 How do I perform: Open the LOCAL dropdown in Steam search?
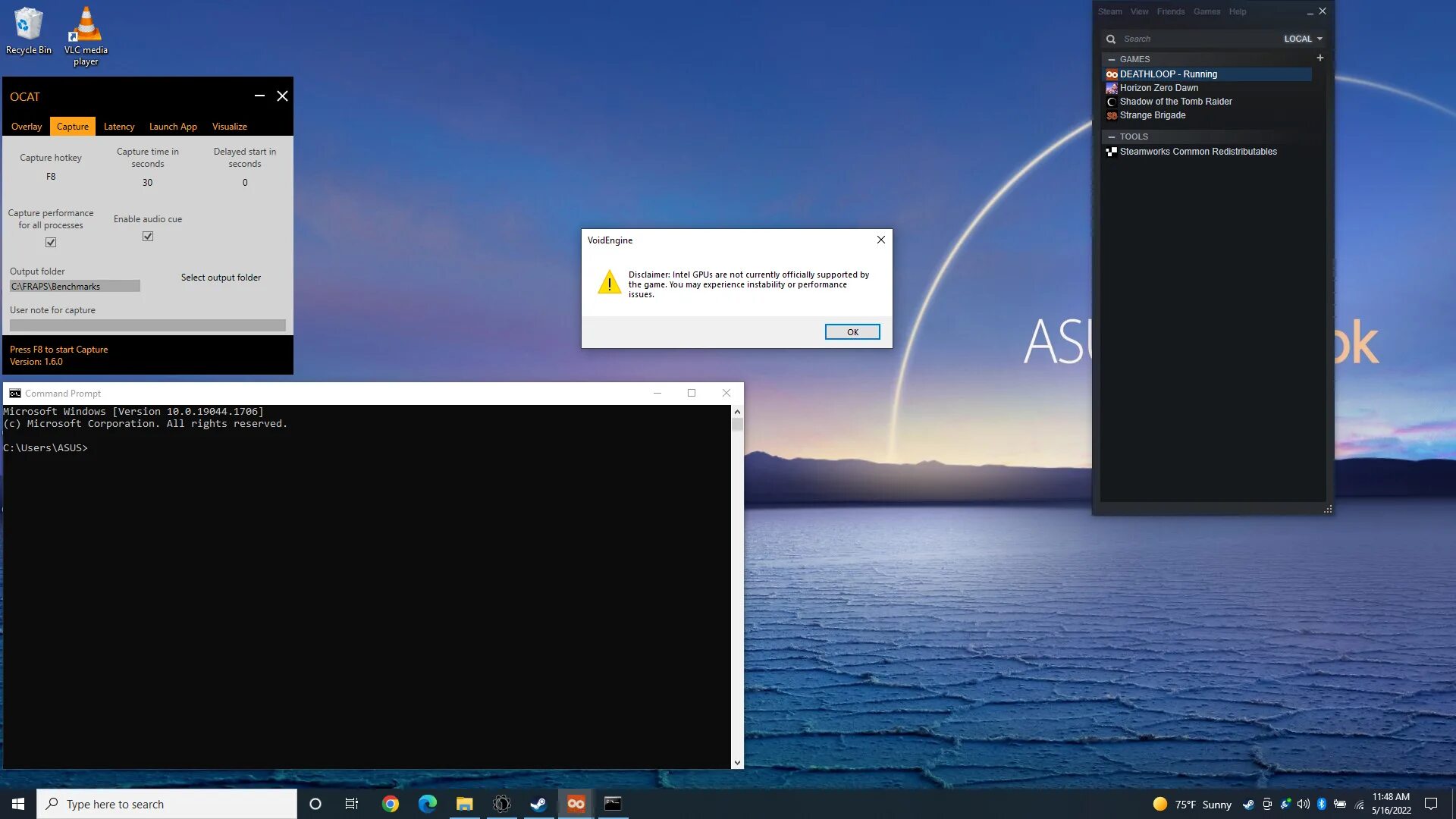tap(1303, 39)
